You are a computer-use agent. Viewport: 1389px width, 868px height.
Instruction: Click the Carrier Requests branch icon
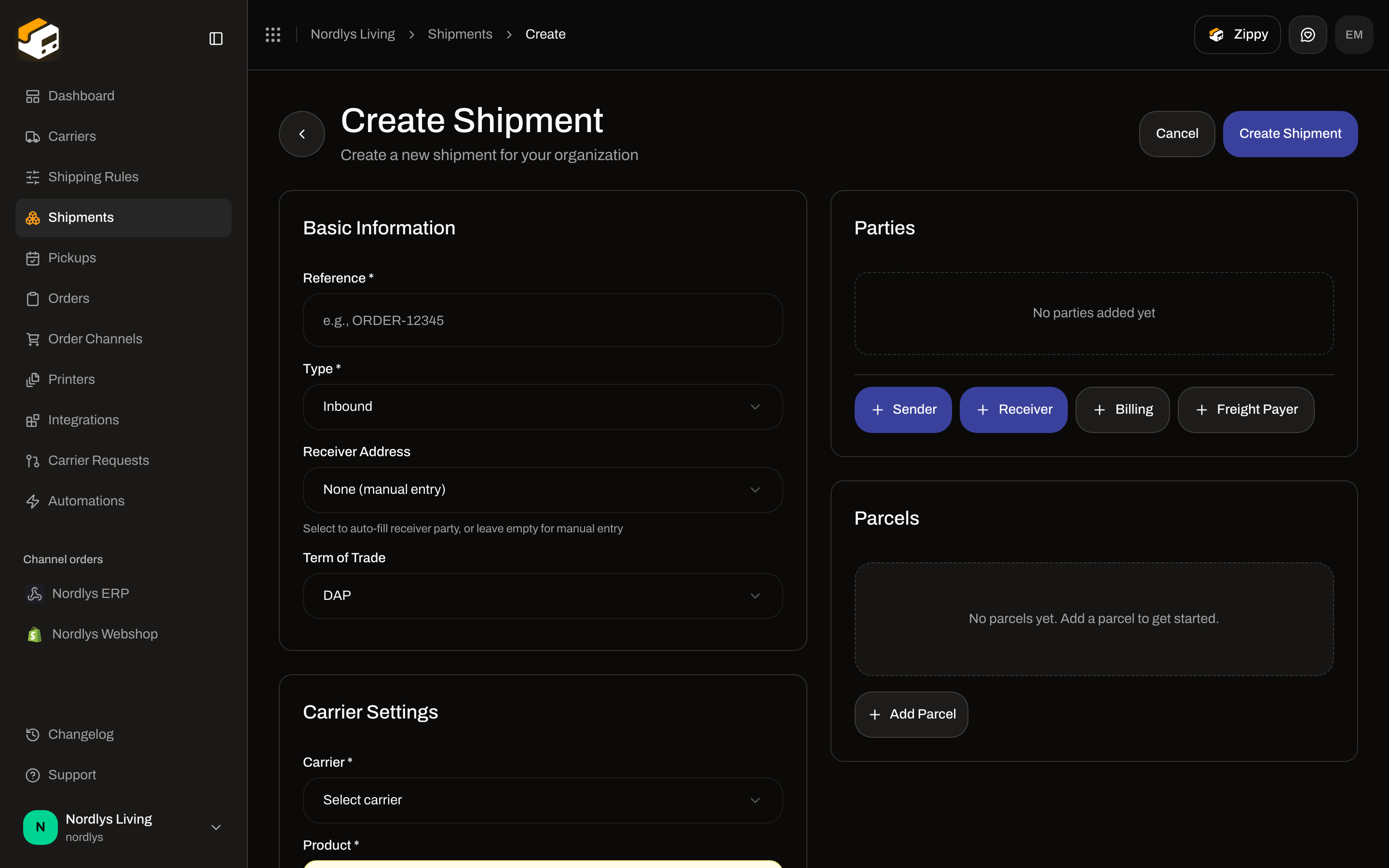[33, 461]
